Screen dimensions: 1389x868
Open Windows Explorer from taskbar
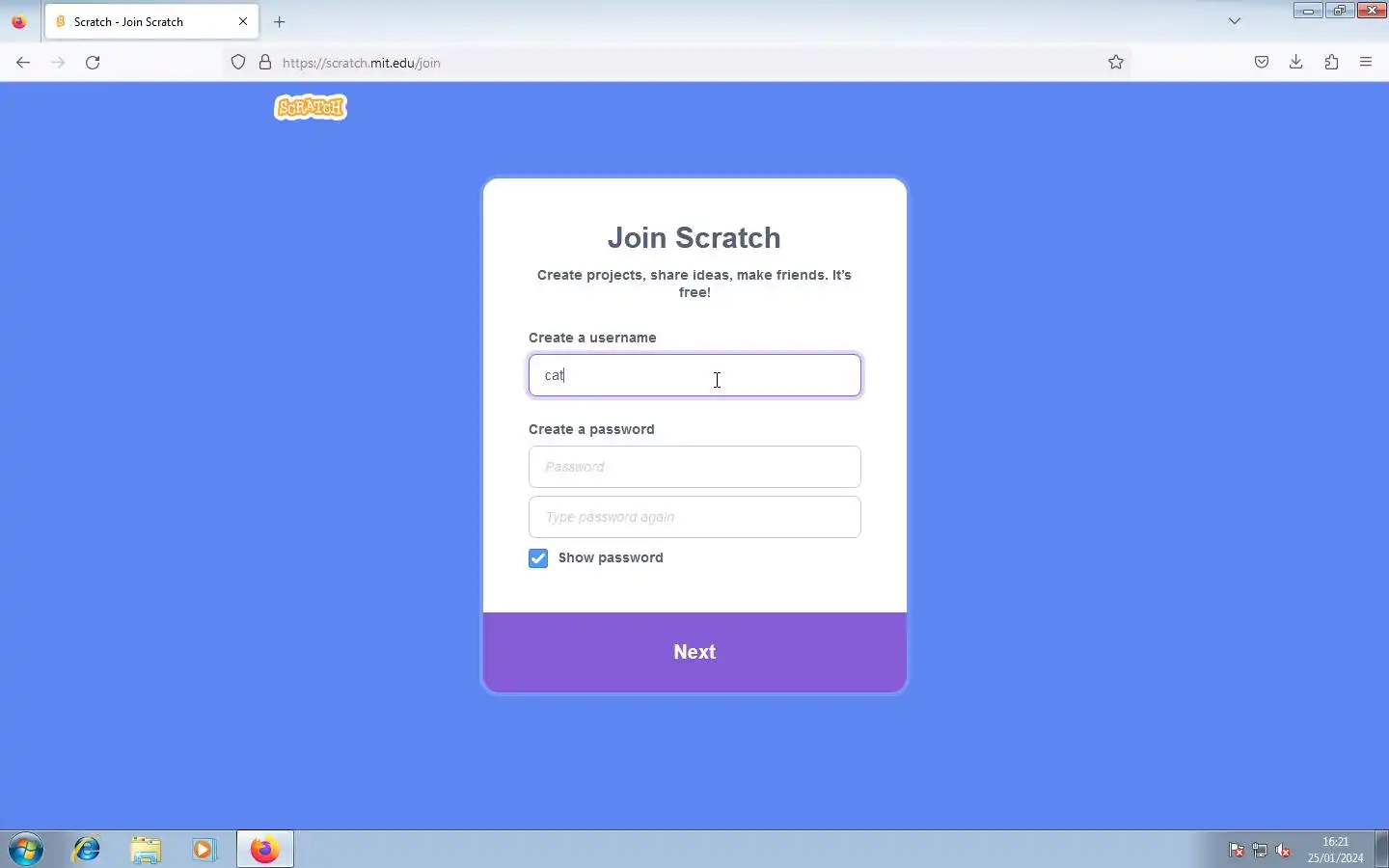point(146,850)
